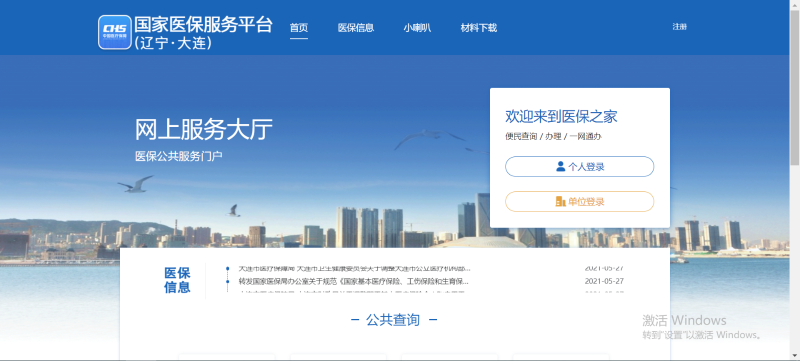Click the scrollbar up arrow at top
800x361 pixels.
795,4
